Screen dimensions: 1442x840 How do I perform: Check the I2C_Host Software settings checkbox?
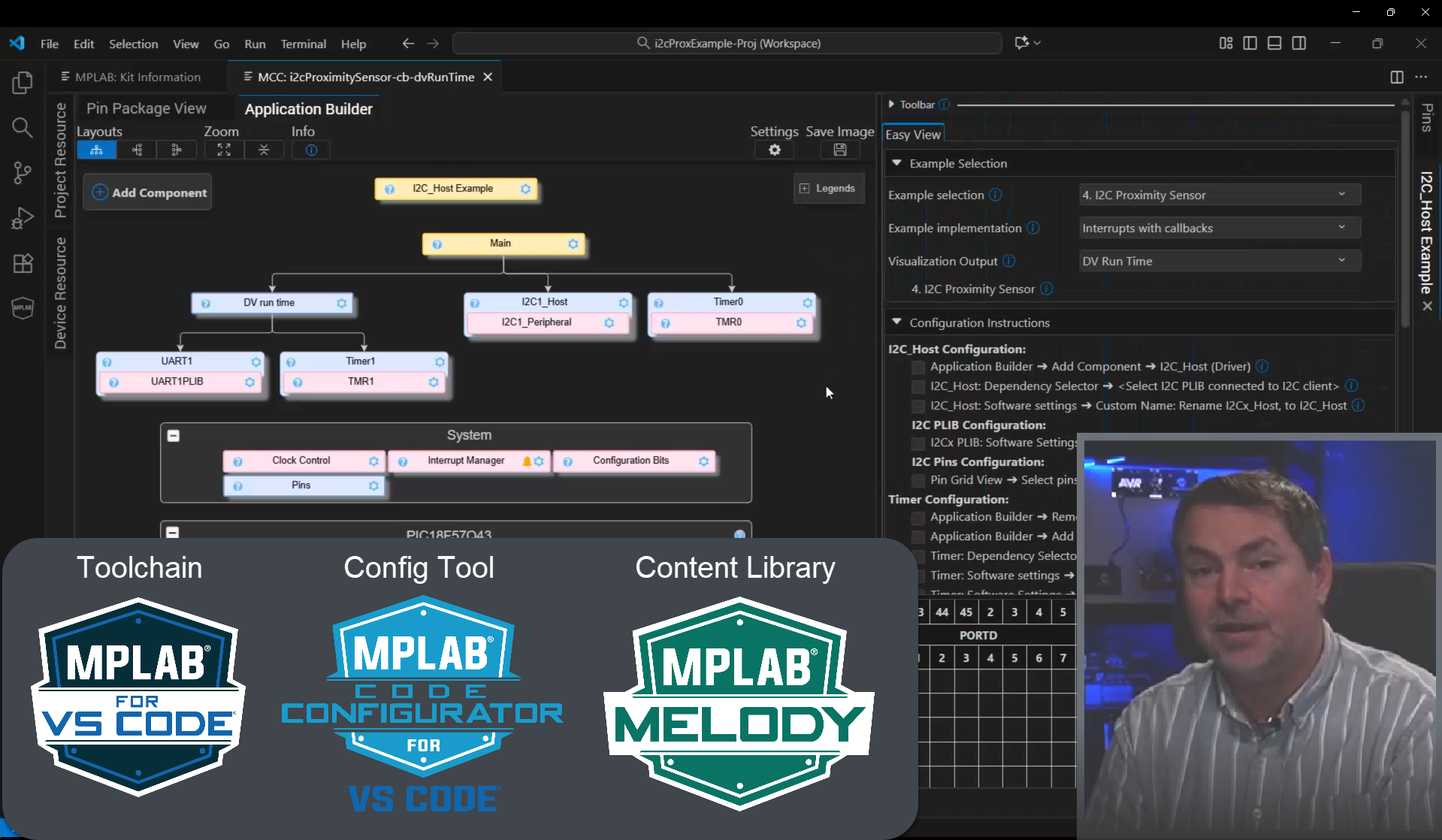point(917,406)
